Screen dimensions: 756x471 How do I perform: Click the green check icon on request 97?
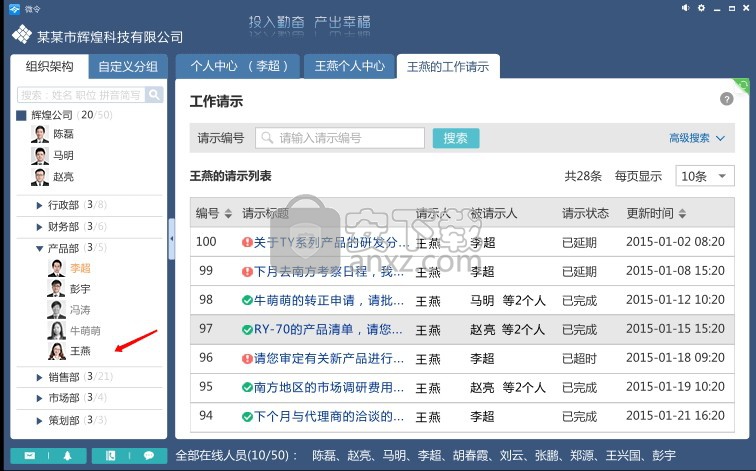point(247,330)
